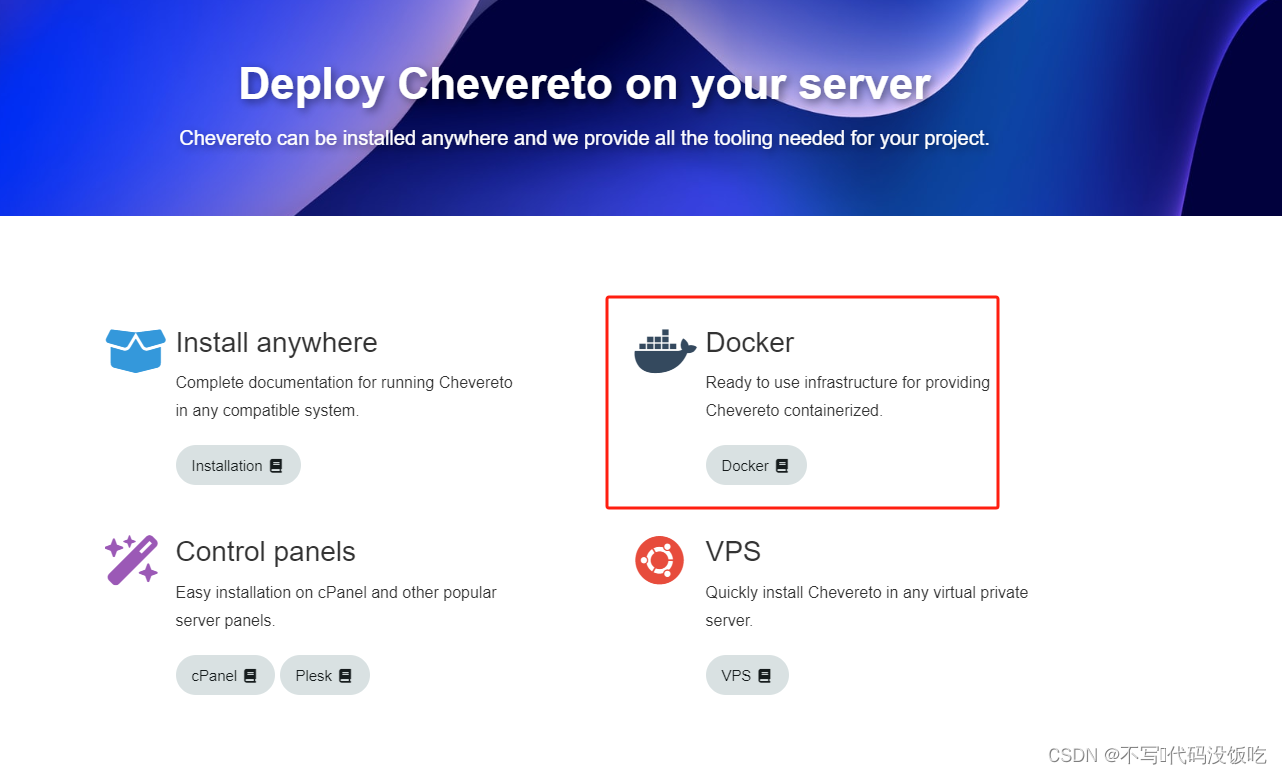Click the "Control panels" heading
The height and width of the screenshot is (774, 1282).
click(x=265, y=552)
